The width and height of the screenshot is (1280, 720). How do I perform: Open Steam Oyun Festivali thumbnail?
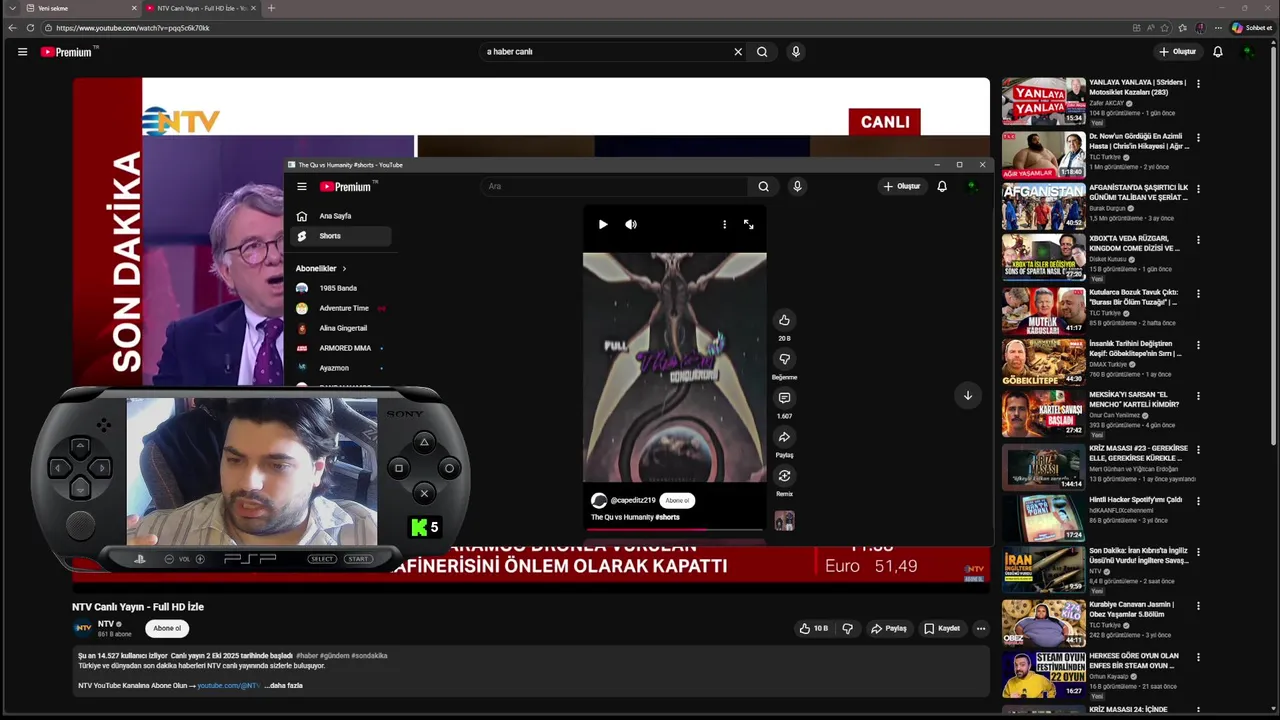pyautogui.click(x=1043, y=674)
